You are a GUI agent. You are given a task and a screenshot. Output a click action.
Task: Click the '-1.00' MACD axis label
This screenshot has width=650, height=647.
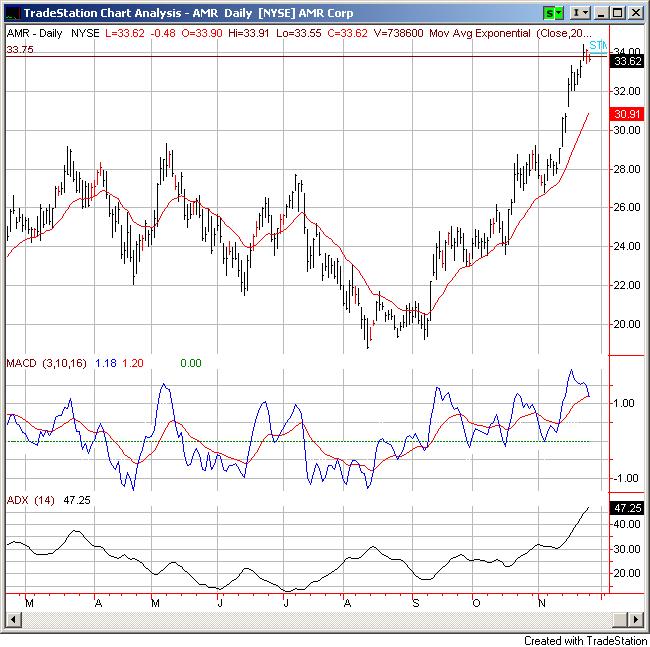click(625, 478)
